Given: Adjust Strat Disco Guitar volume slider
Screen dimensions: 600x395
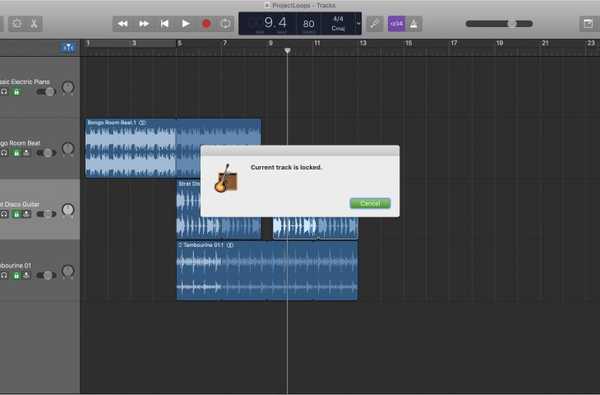Looking at the screenshot, I should coord(46,214).
